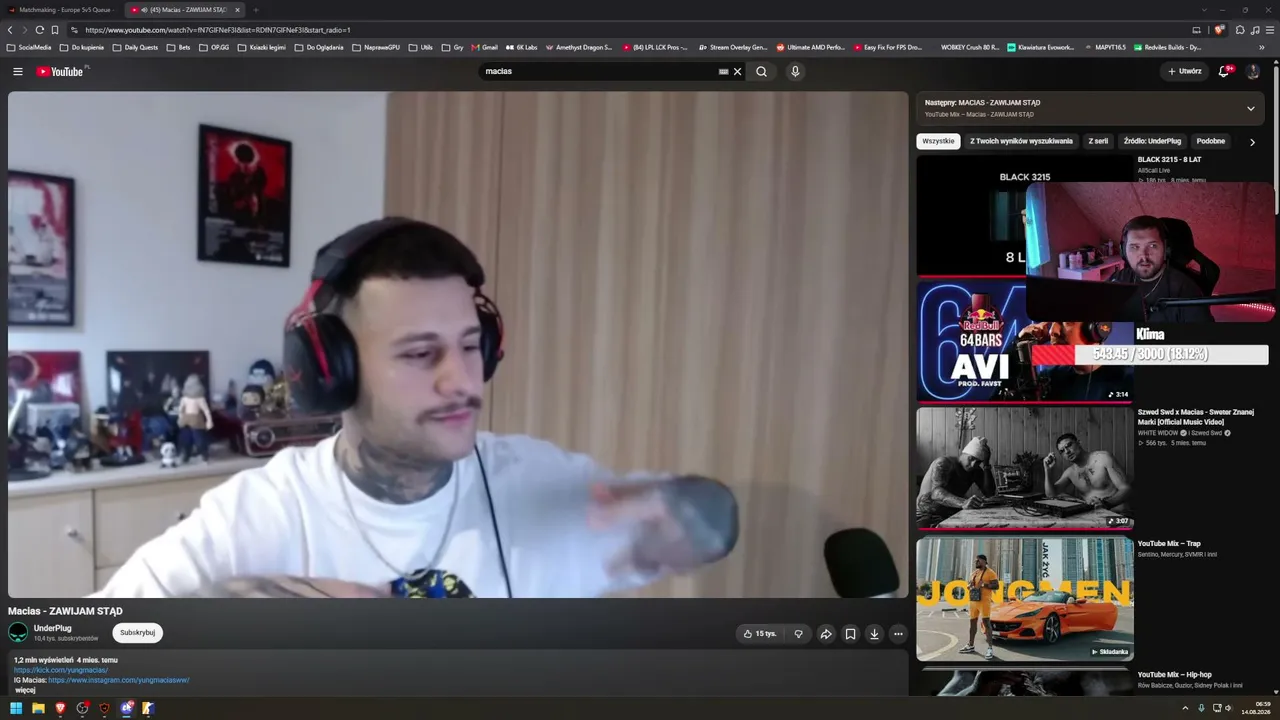The image size is (1280, 720).
Task: Clear the search text with the X icon
Action: (x=738, y=71)
